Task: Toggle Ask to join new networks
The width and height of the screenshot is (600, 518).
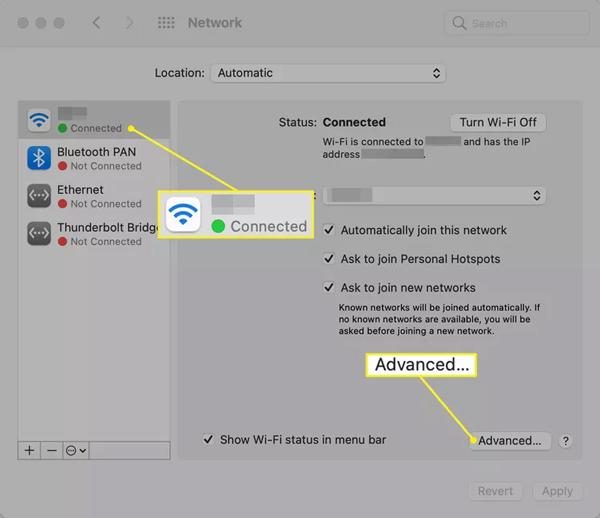Action: (x=329, y=287)
